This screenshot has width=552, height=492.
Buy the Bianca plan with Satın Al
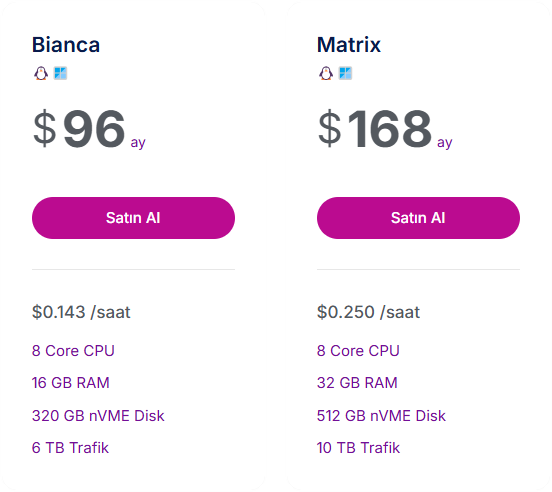tap(133, 218)
